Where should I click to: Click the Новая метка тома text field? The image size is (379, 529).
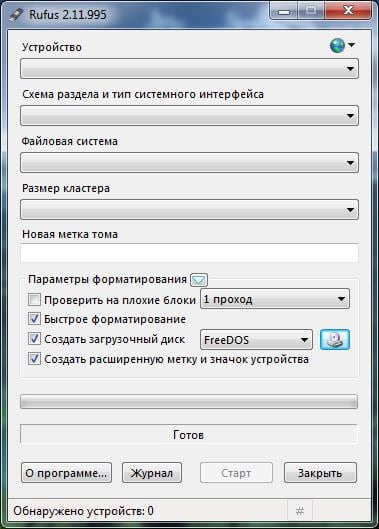pyautogui.click(x=189, y=253)
